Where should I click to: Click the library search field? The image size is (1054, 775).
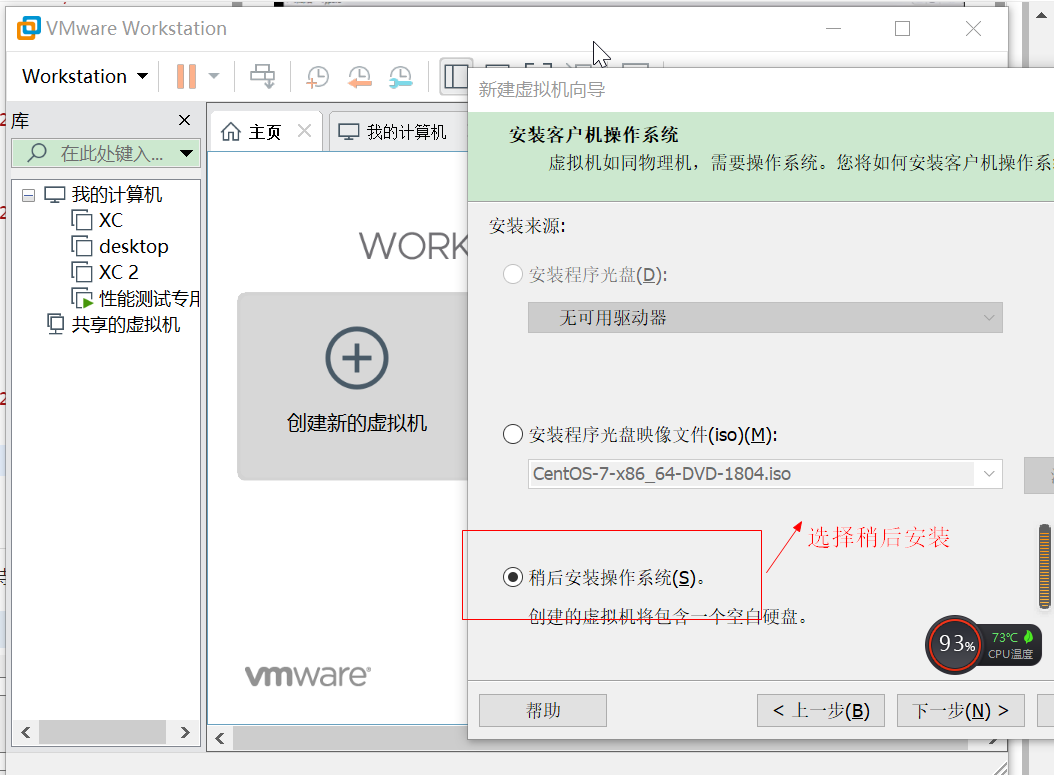(x=106, y=153)
